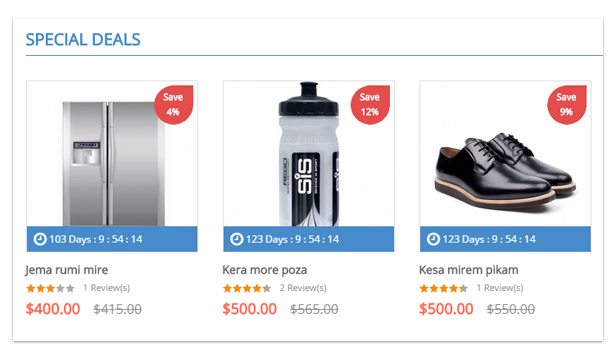The image size is (616, 361).
Task: View the 2 Review(s) for water bottle
Action: coord(303,288)
